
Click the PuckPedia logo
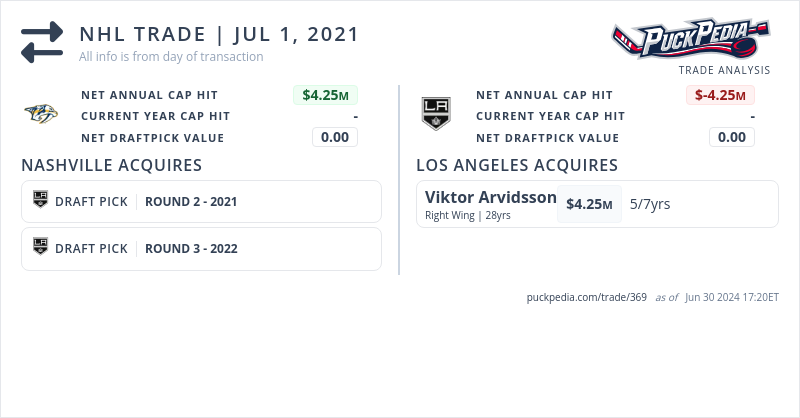[691, 39]
